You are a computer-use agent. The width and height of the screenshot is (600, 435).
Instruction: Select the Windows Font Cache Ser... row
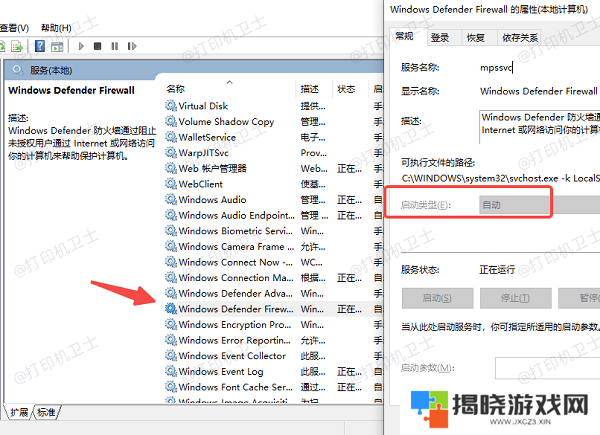274,387
